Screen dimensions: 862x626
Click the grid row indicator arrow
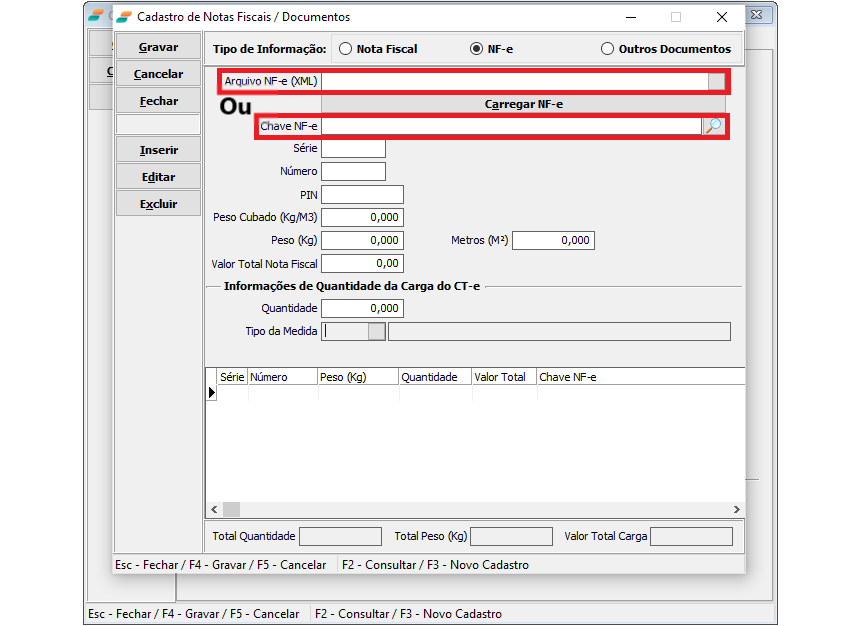point(211,393)
